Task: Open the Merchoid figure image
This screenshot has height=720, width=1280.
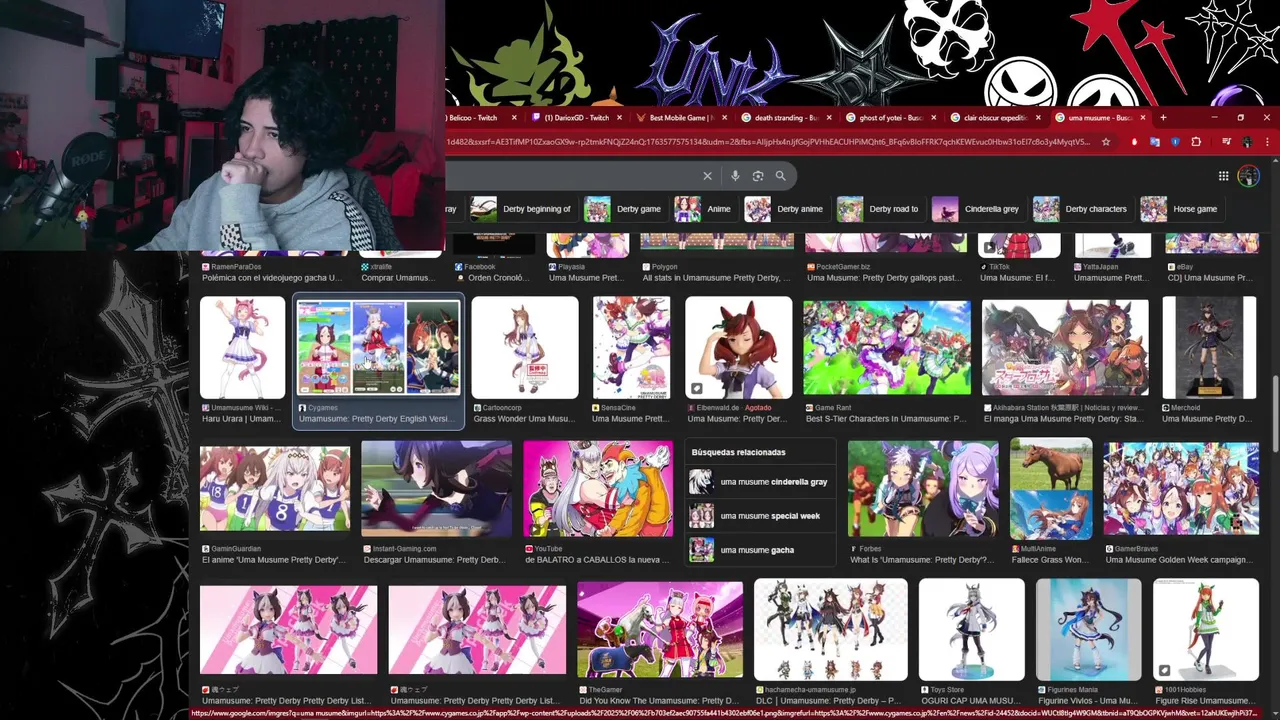Action: tap(1209, 348)
